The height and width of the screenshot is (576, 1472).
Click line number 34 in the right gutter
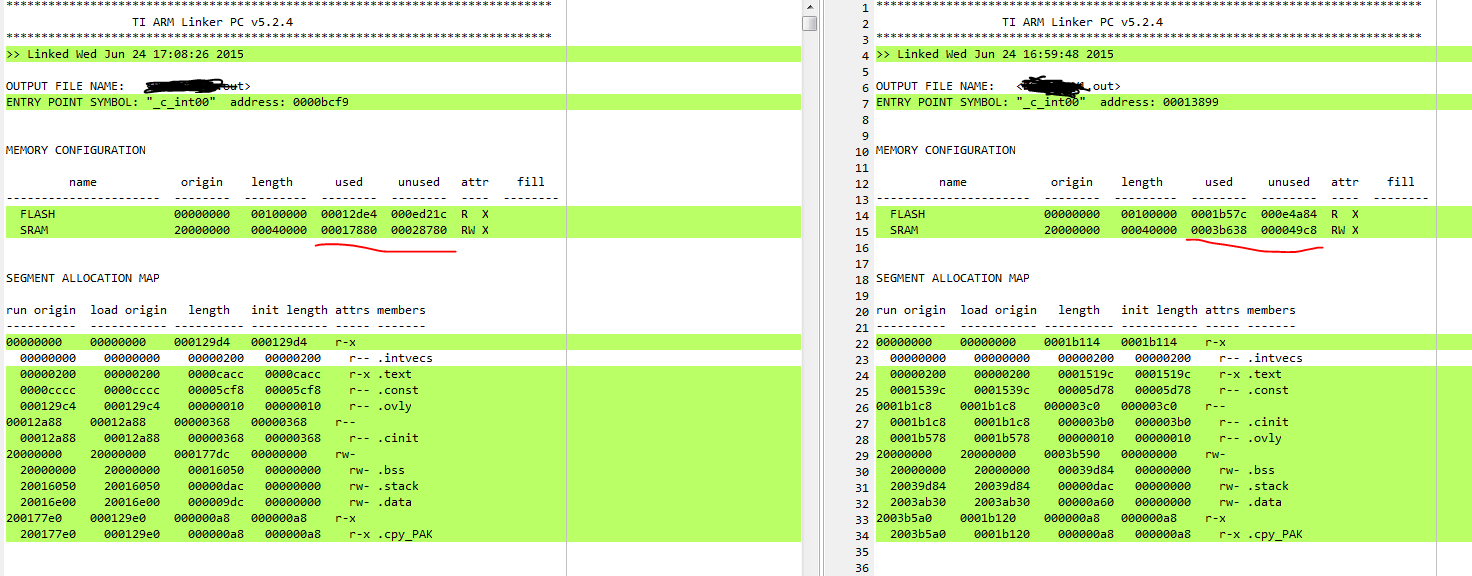(862, 534)
